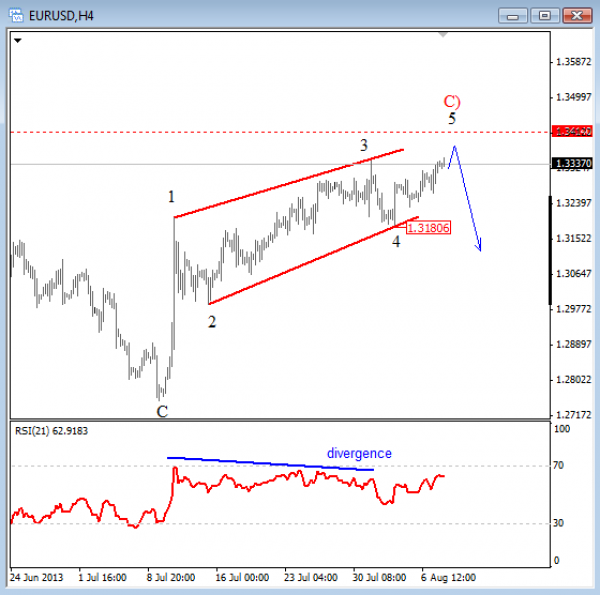Click the gray chart shift triangle marker
600x595 pixels.
click(445, 35)
